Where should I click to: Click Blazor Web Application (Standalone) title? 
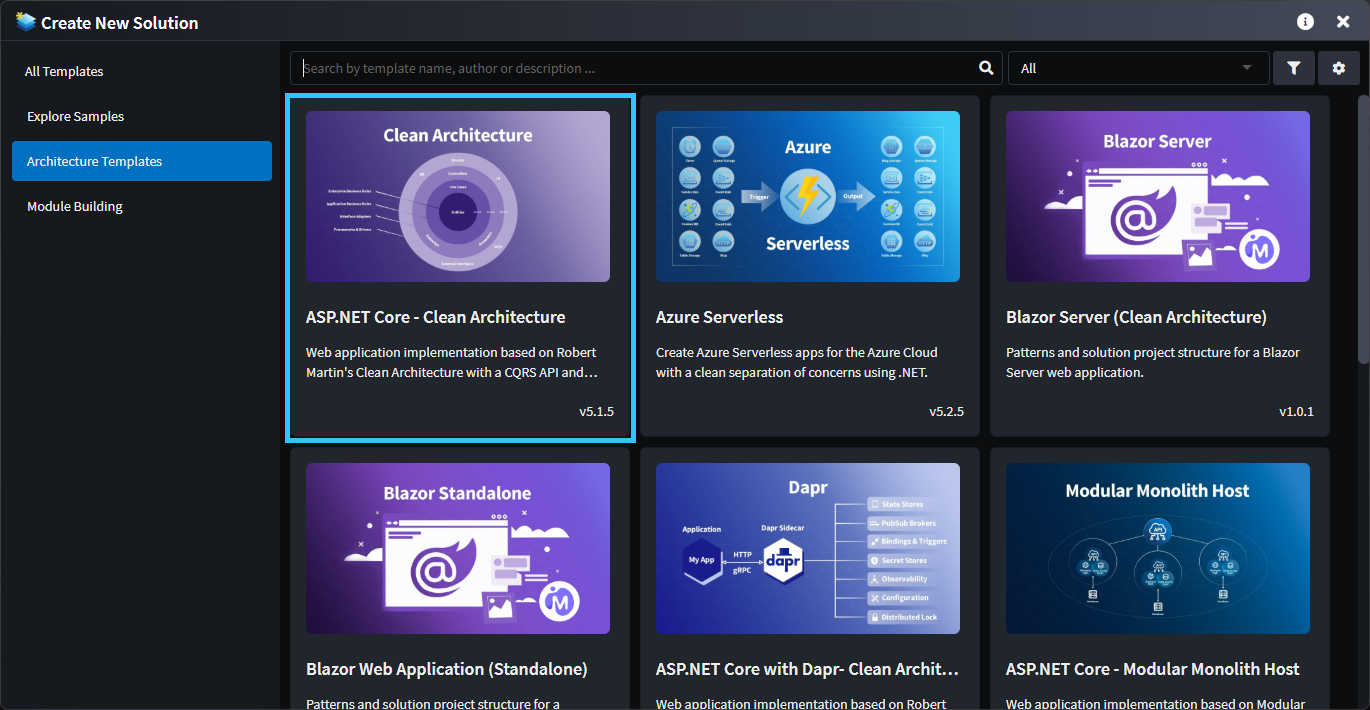point(447,669)
